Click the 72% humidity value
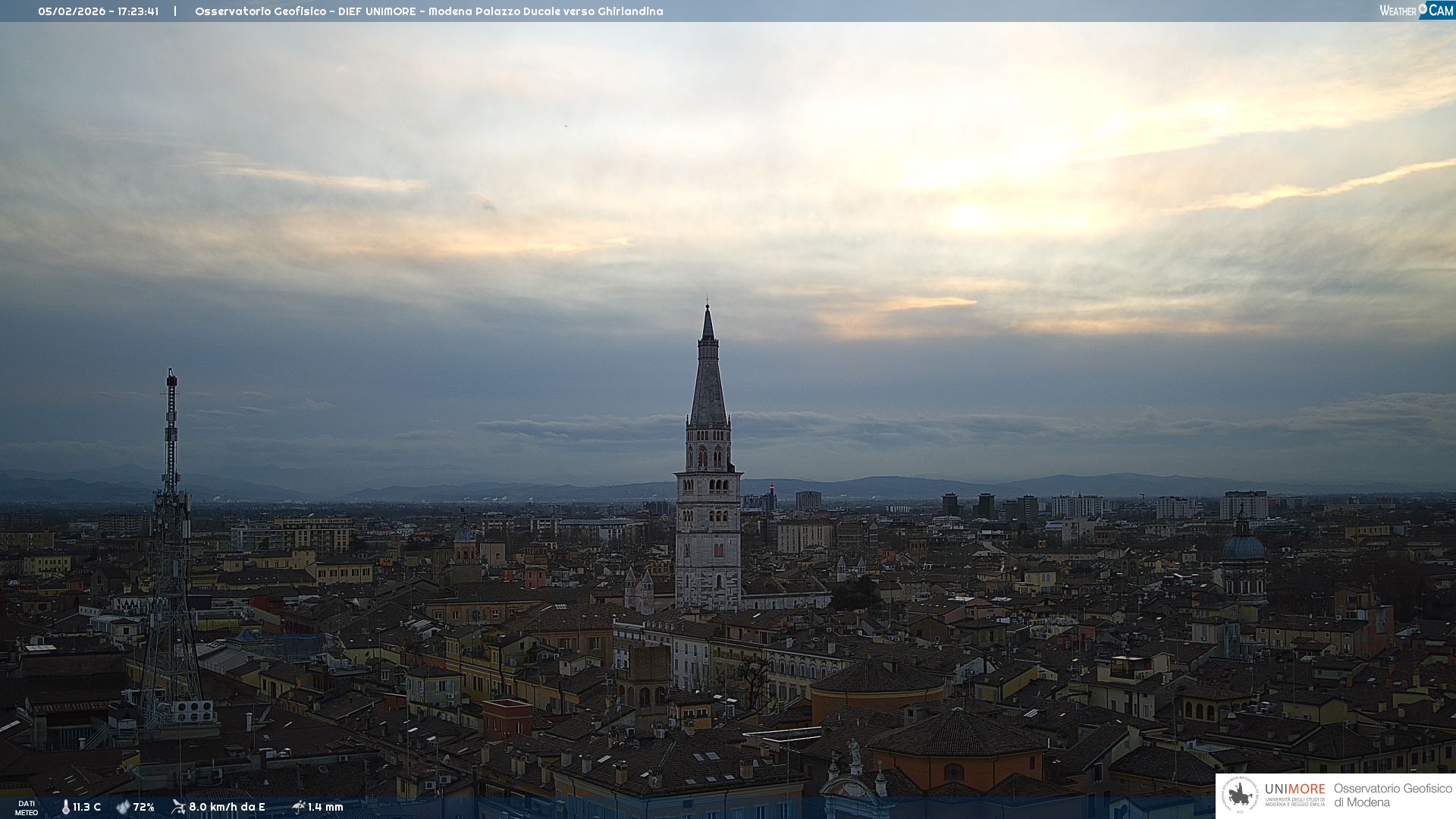This screenshot has height=819, width=1456. 144,807
